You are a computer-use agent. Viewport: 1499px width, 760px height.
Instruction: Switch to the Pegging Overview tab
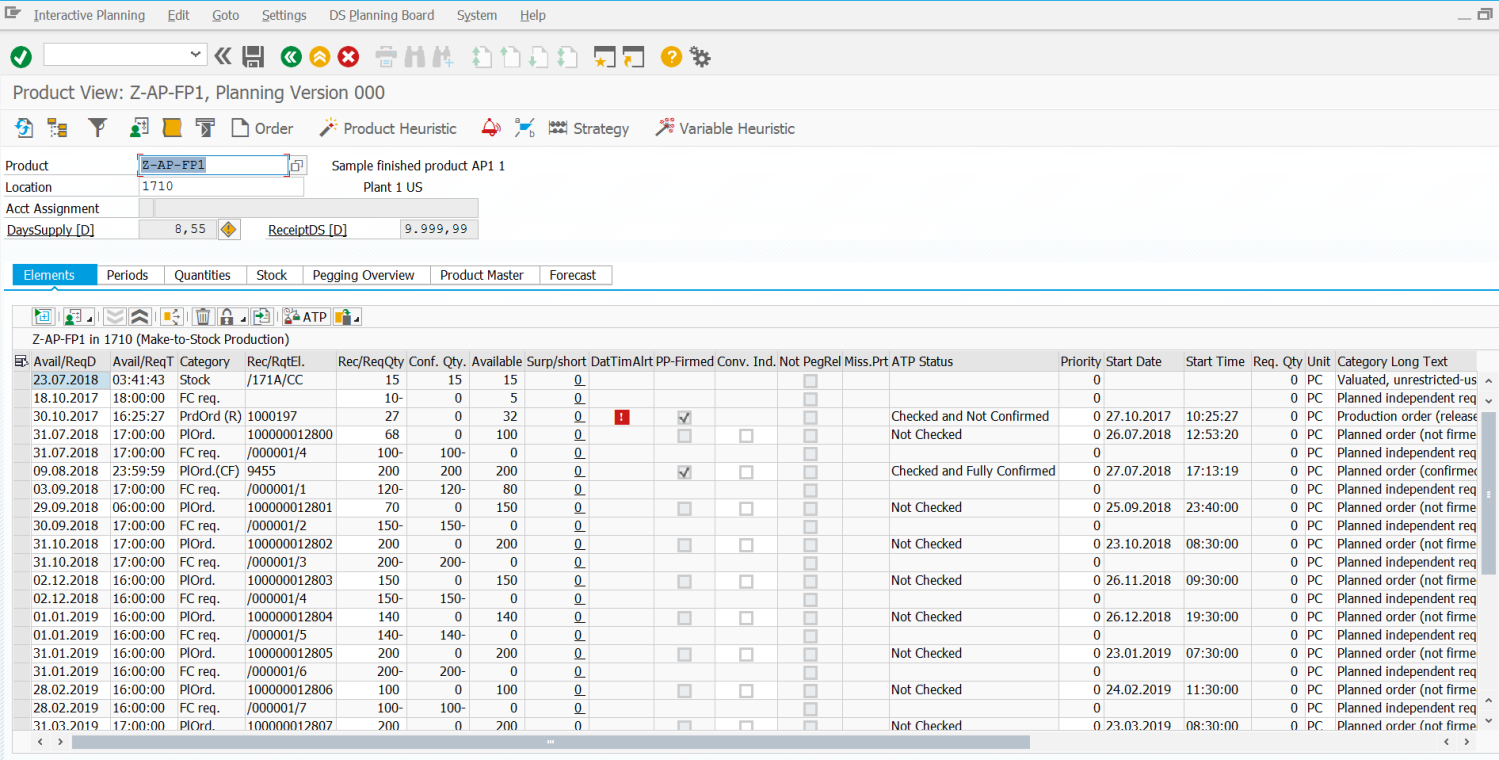[363, 275]
